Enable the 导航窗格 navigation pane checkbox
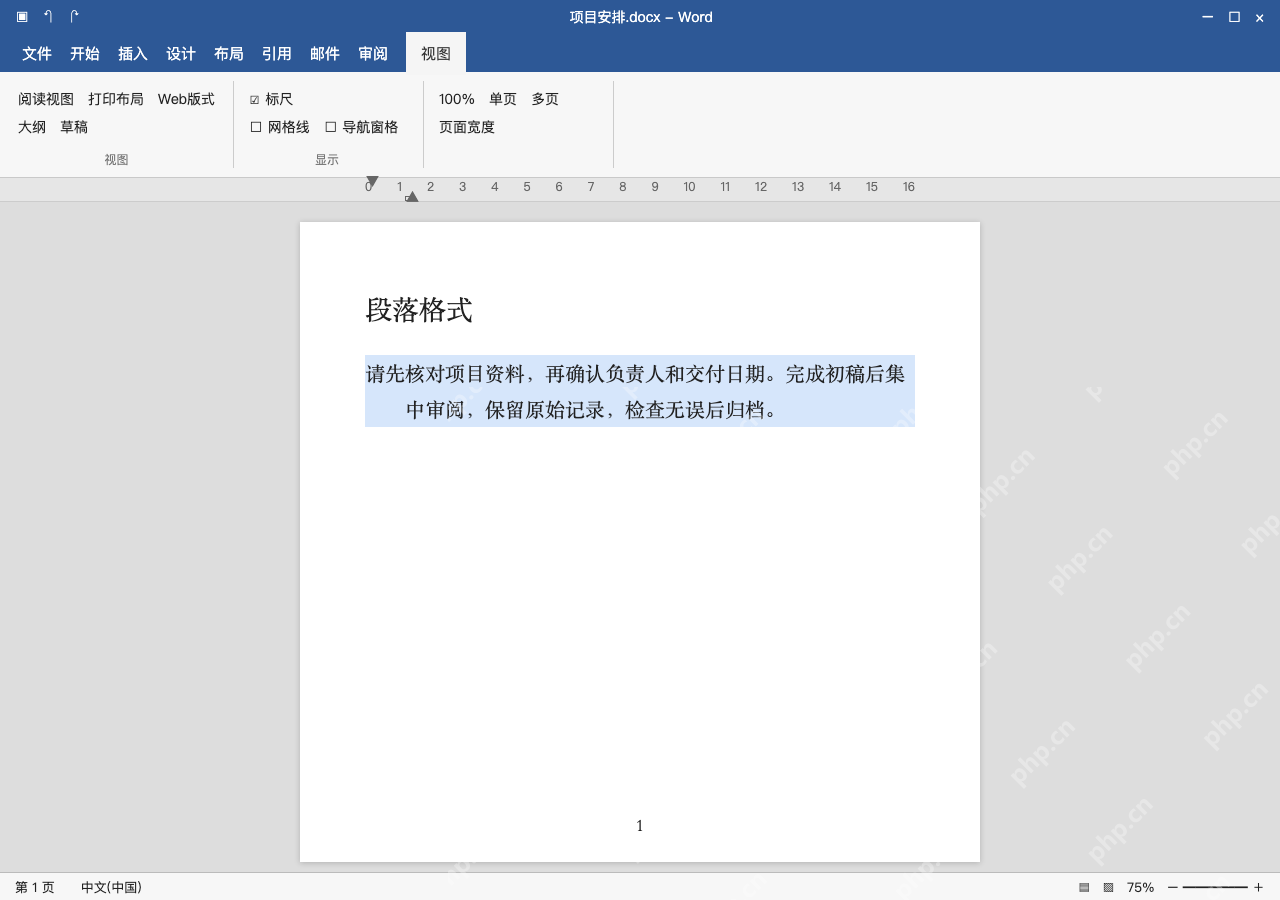1280x900 pixels. [x=331, y=127]
